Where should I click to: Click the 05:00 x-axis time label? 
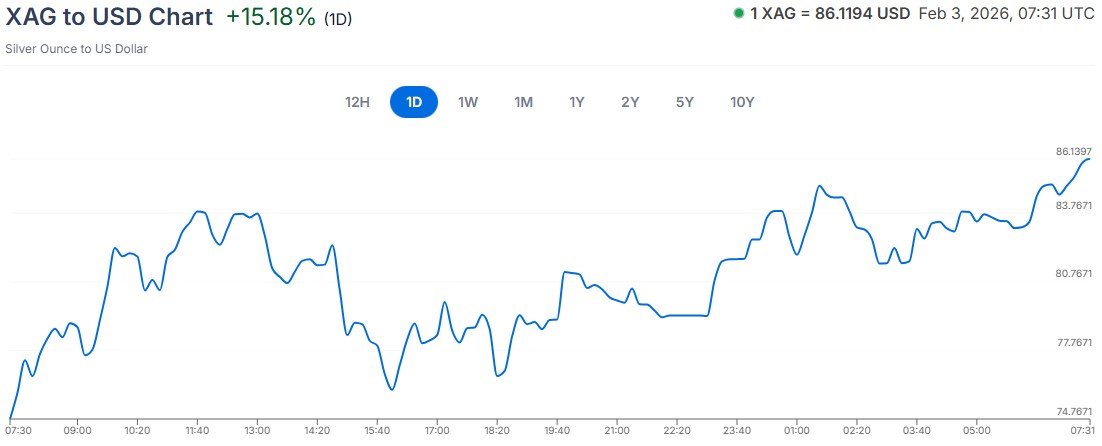(976, 429)
